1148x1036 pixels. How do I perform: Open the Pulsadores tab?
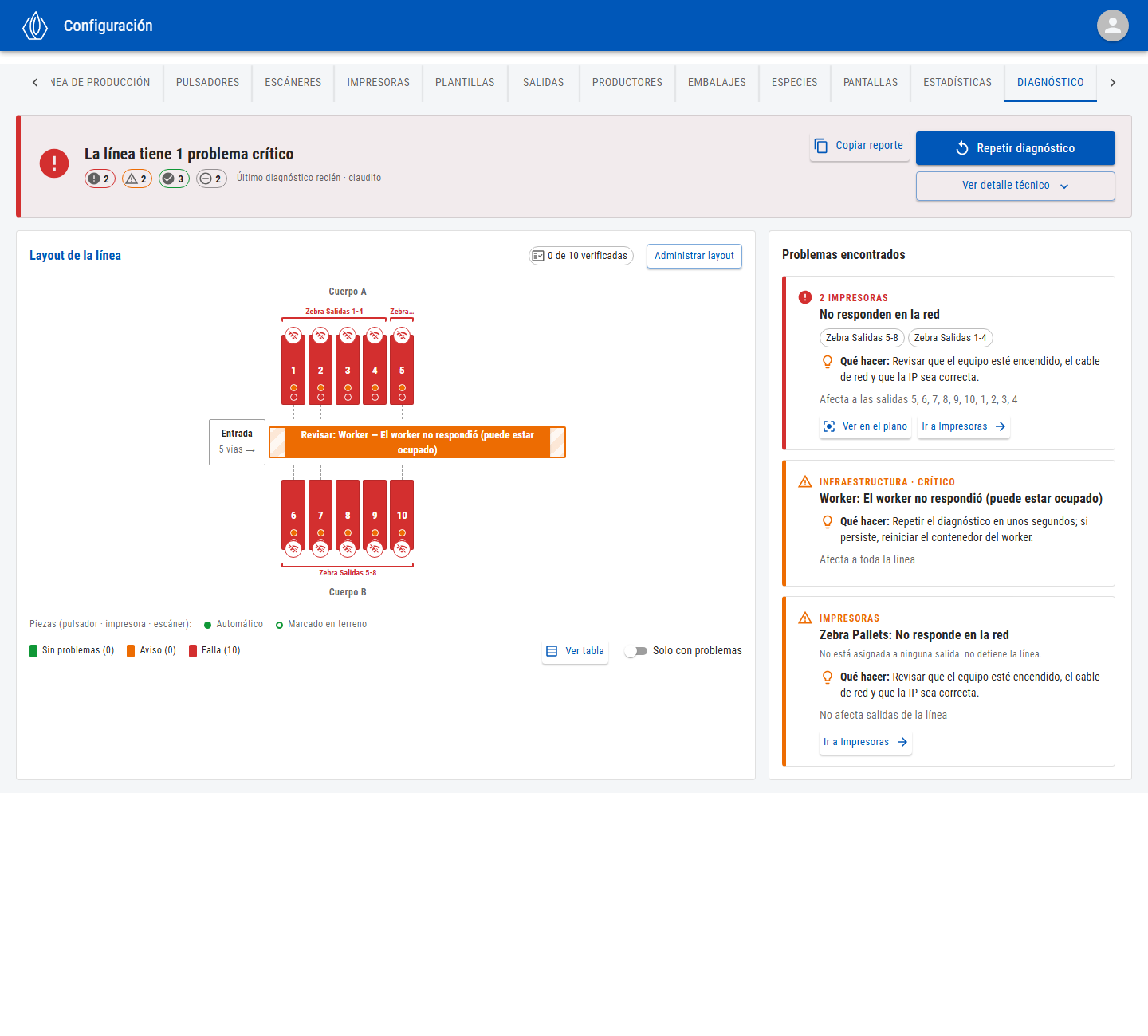coord(207,82)
